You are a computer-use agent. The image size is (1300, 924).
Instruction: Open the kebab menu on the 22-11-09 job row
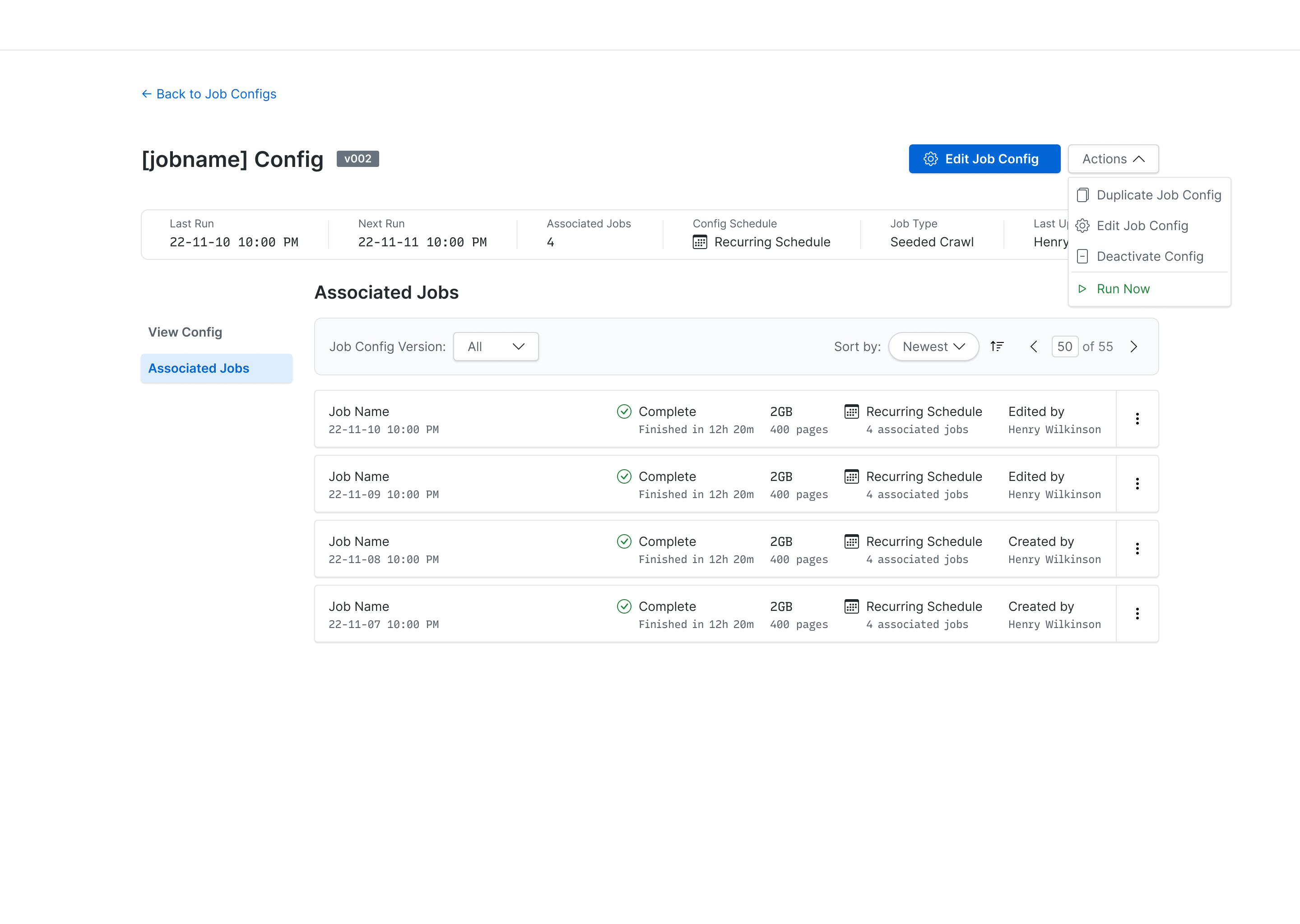point(1137,484)
